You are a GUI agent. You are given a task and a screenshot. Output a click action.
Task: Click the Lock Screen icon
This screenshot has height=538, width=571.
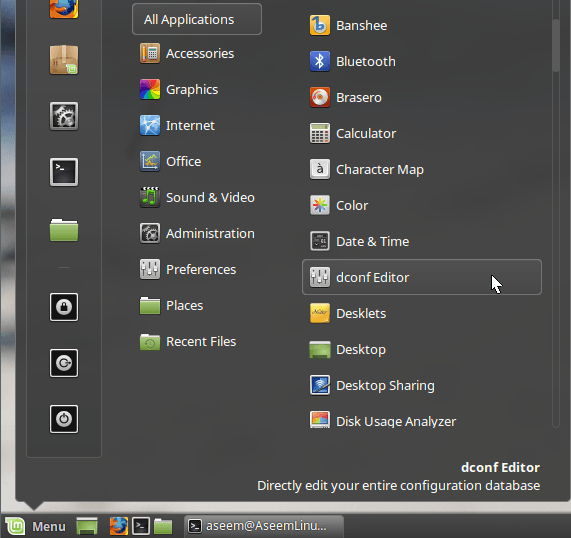coord(64,307)
